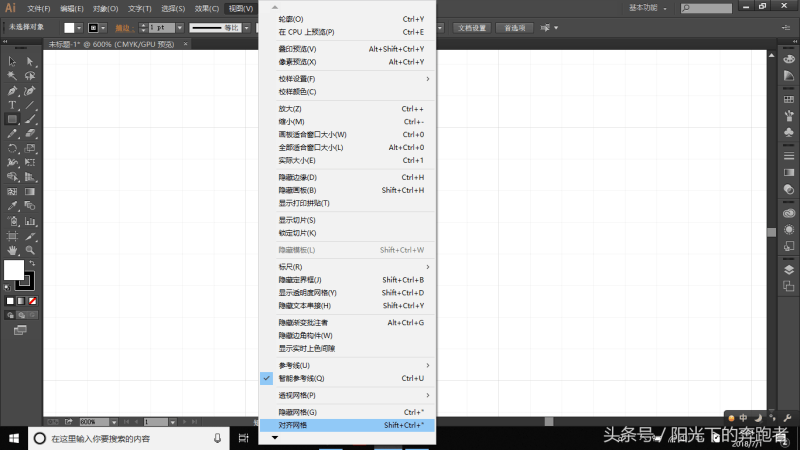The width and height of the screenshot is (800, 450).
Task: Click the large white fill swatch
Action: pyautogui.click(x=14, y=270)
